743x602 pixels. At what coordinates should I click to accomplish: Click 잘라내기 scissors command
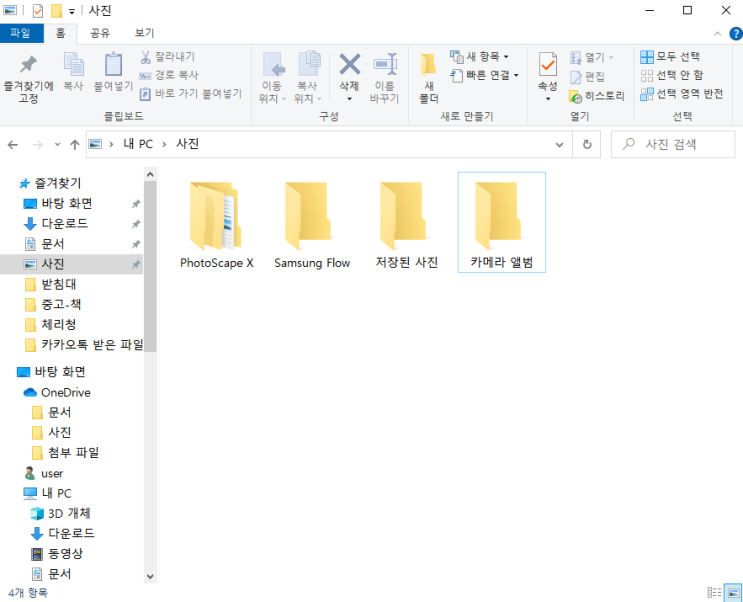167,57
